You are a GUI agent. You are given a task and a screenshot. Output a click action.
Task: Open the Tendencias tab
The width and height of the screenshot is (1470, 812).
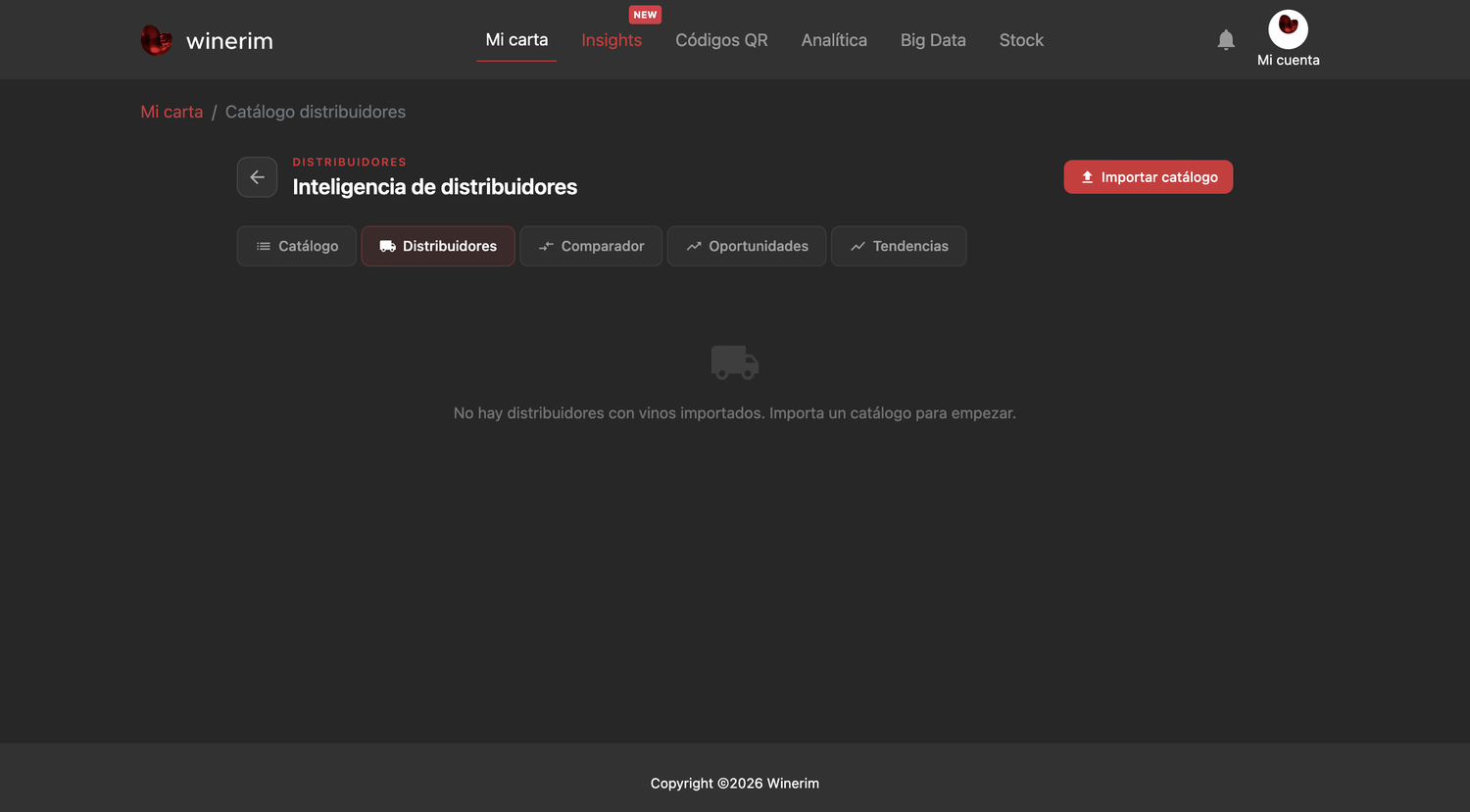(899, 246)
